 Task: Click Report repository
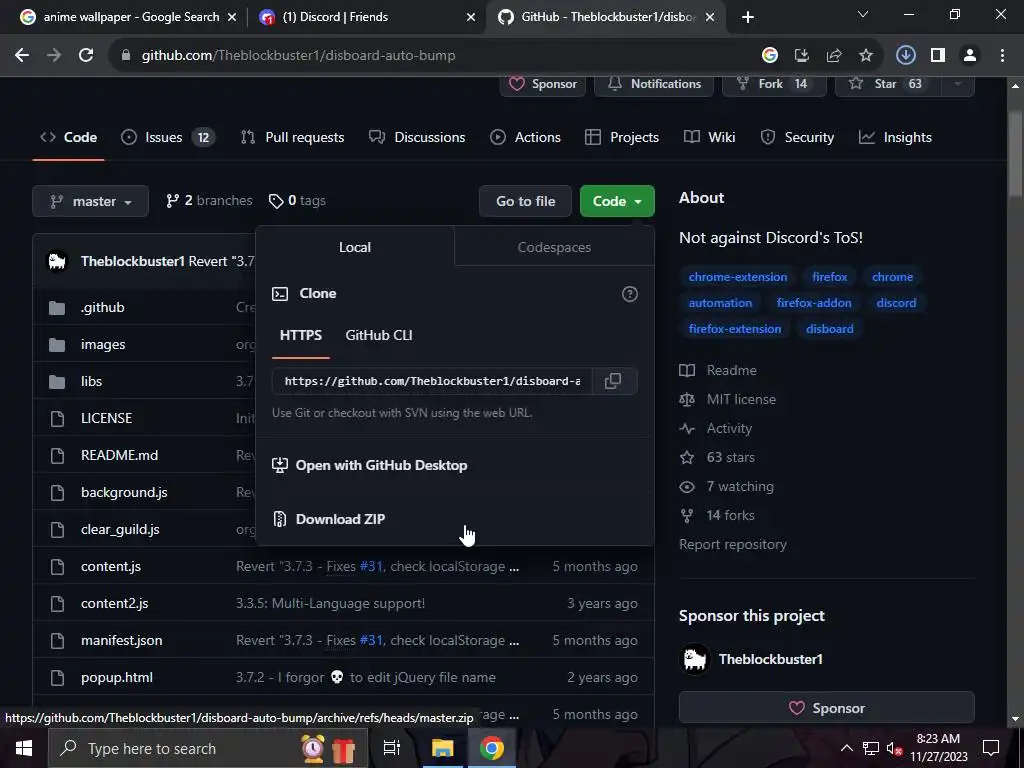coord(733,545)
